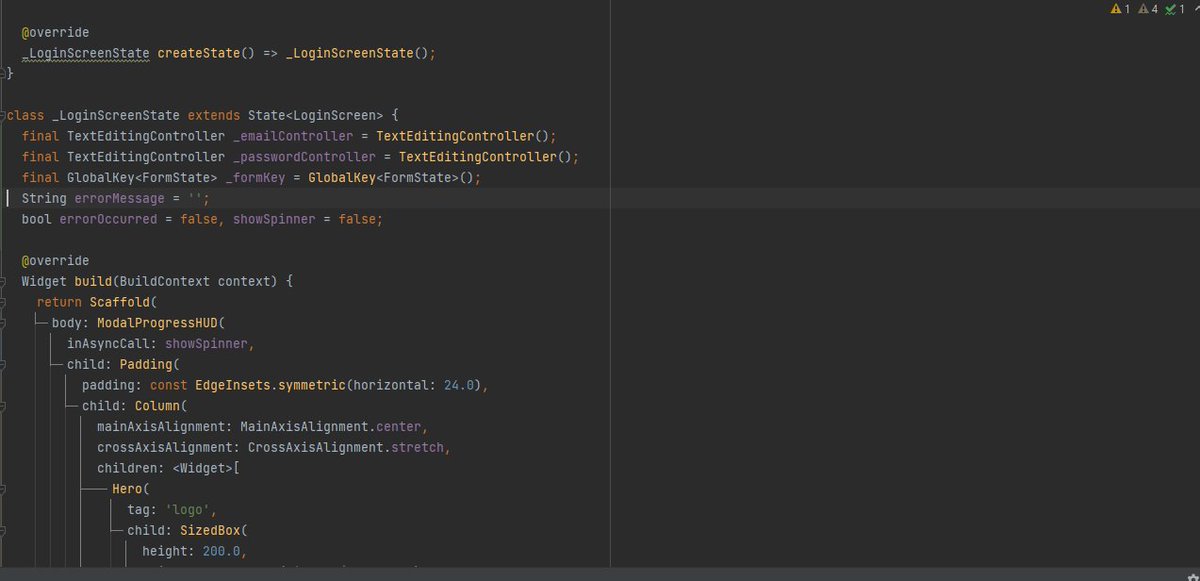Image resolution: width=1200 pixels, height=581 pixels.
Task: Click the build method name
Action: 93,282
